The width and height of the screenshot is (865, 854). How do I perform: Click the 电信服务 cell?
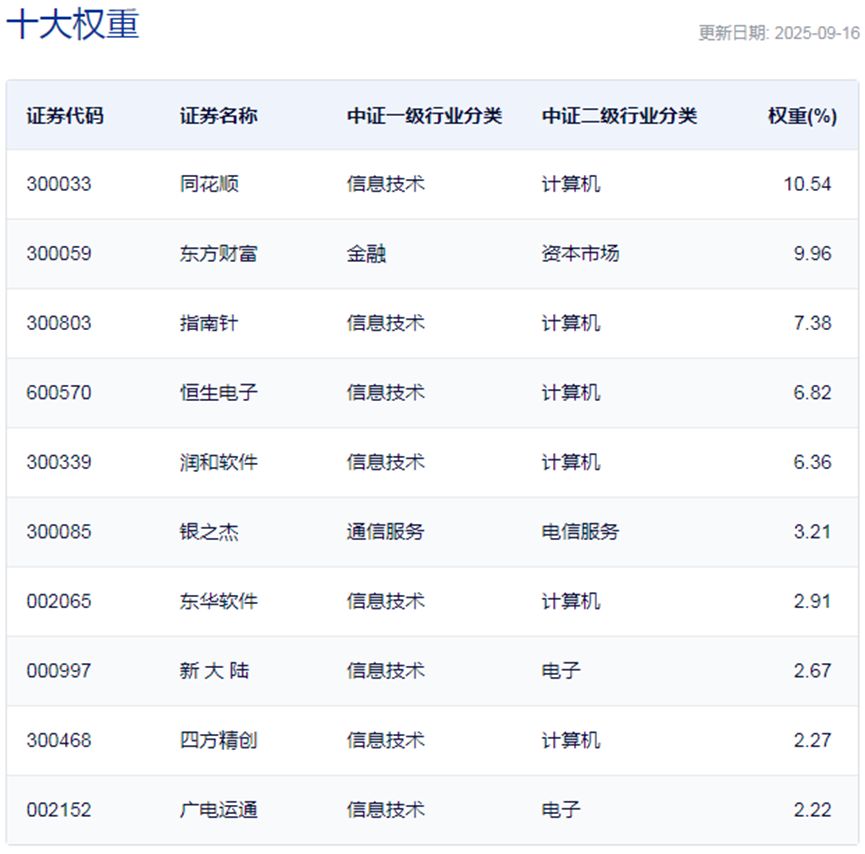[x=580, y=531]
